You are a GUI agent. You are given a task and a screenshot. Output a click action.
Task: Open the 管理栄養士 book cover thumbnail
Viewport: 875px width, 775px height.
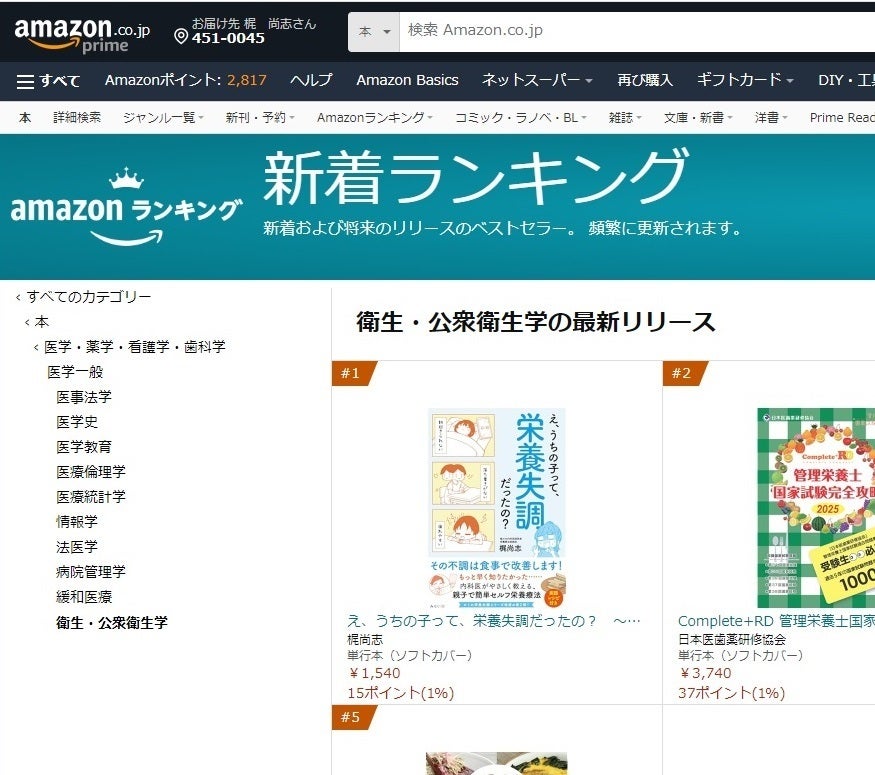coord(816,508)
